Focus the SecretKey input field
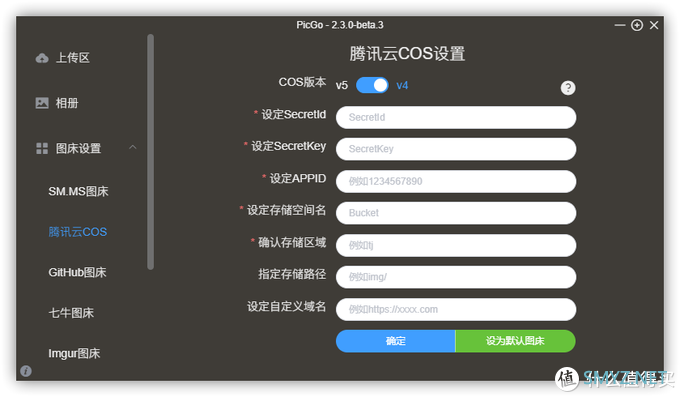The width and height of the screenshot is (680, 397). point(456,149)
